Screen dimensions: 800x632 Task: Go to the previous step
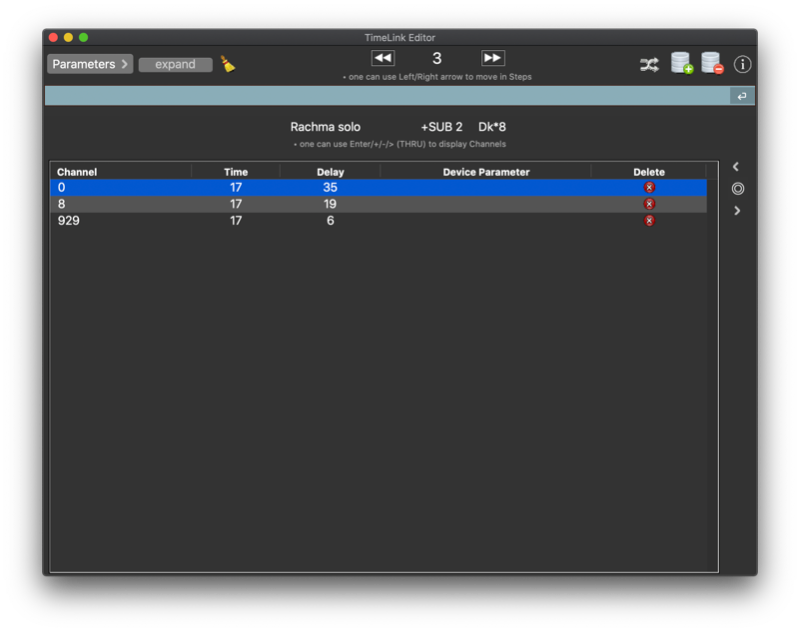tap(383, 58)
